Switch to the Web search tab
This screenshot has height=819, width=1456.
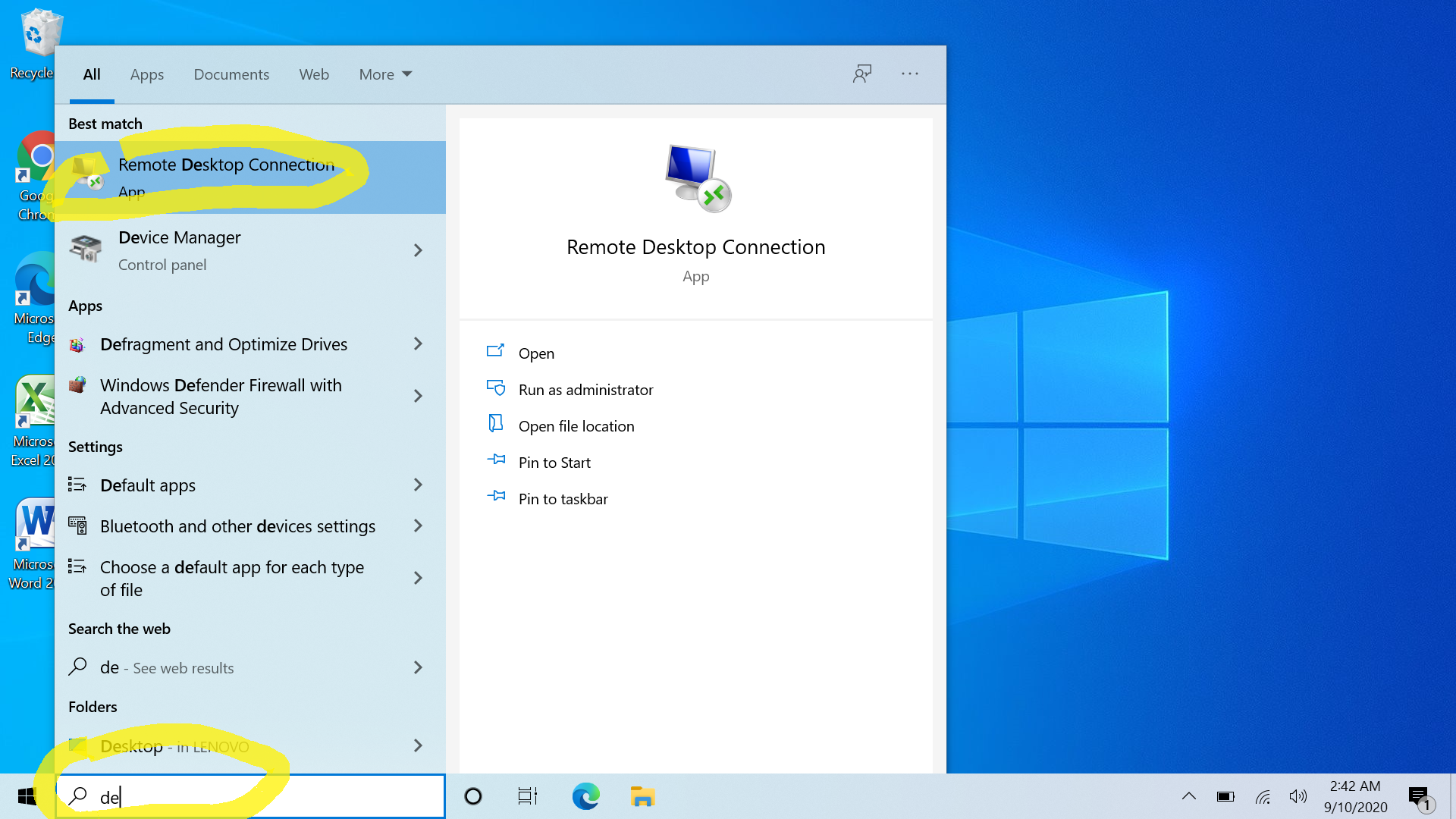[x=314, y=74]
